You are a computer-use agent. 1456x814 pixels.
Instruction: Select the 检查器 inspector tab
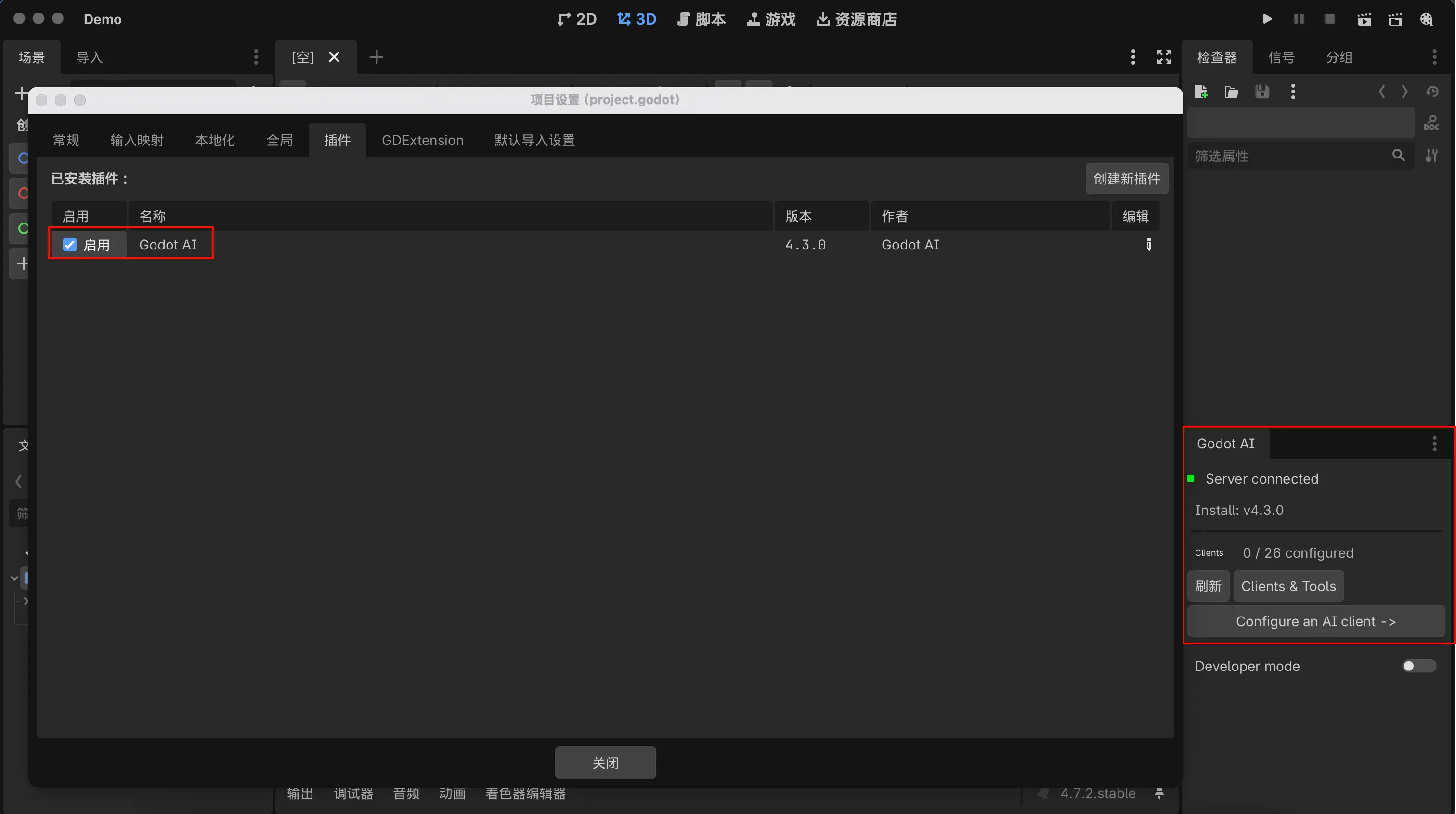(x=1217, y=57)
